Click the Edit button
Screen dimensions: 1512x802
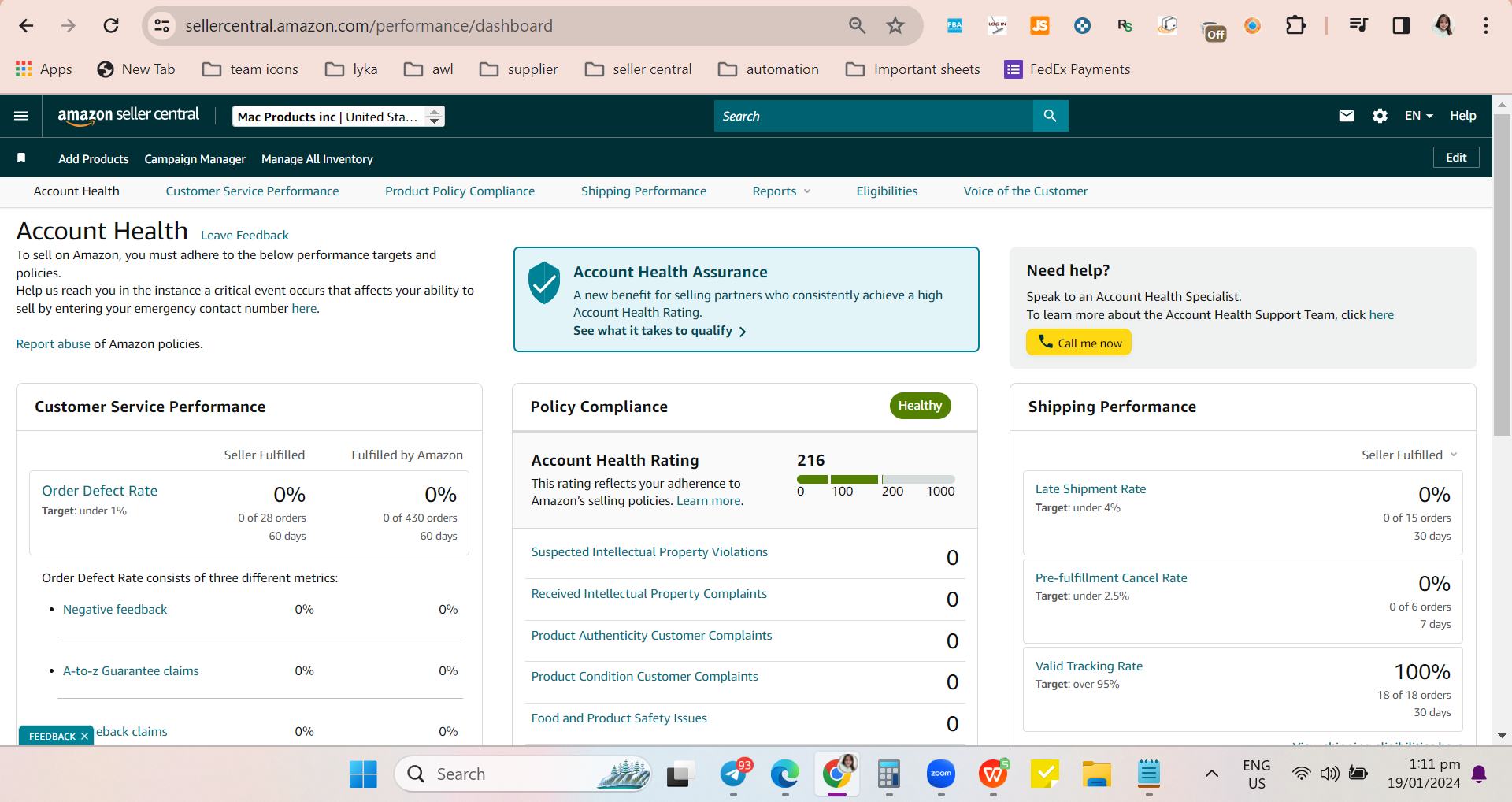(1456, 158)
